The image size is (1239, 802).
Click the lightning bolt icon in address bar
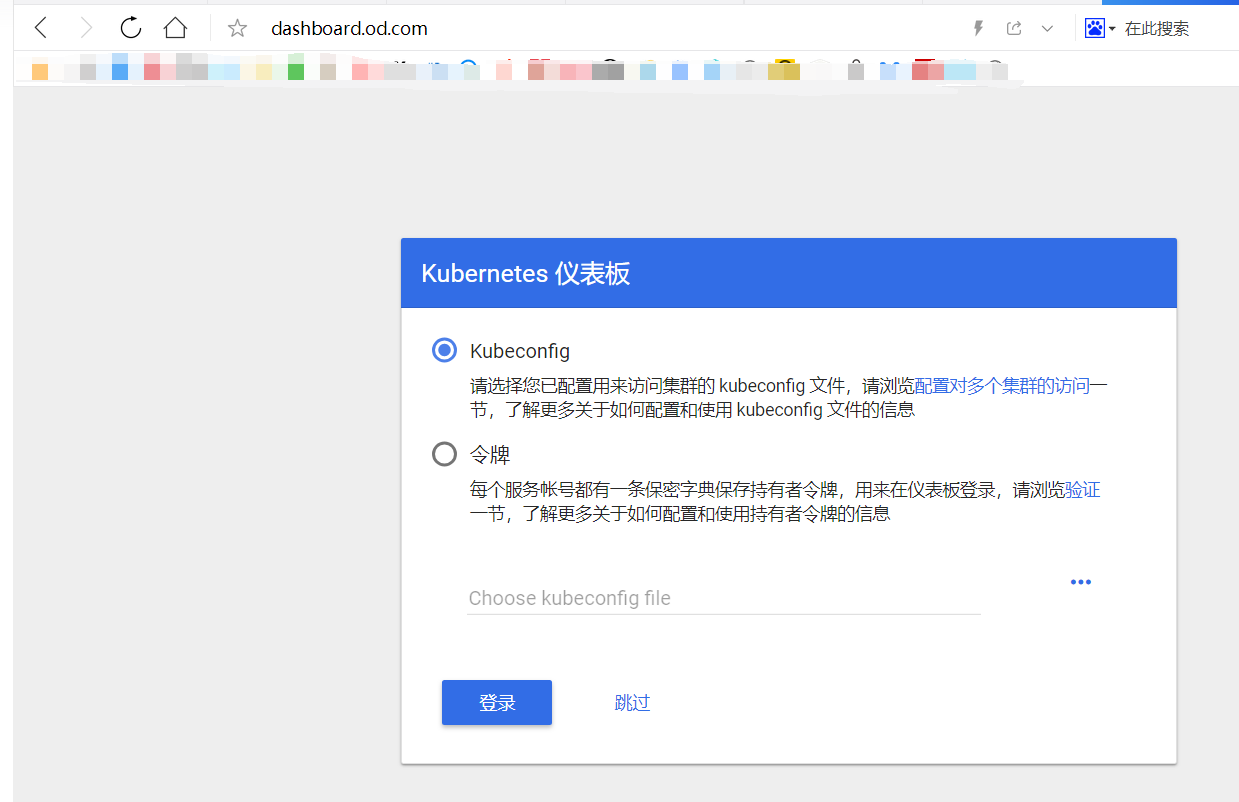pyautogui.click(x=979, y=28)
